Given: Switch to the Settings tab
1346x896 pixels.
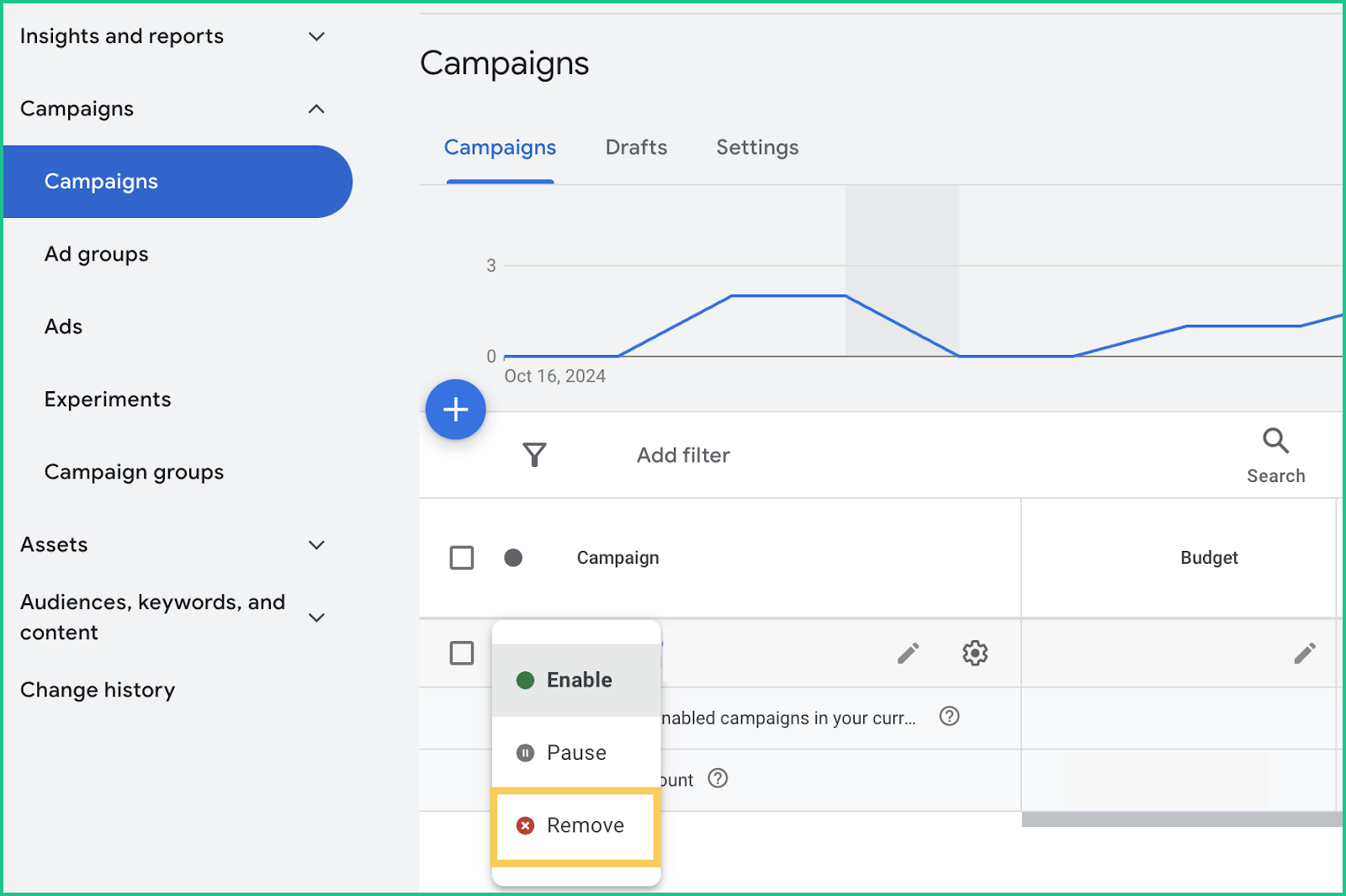Looking at the screenshot, I should pyautogui.click(x=757, y=147).
